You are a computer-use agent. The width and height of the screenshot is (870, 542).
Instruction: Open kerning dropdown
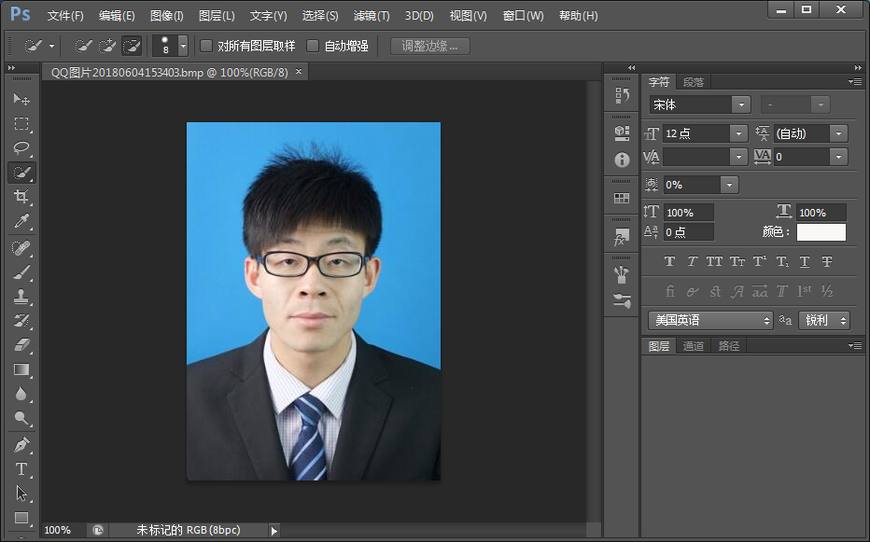(739, 157)
